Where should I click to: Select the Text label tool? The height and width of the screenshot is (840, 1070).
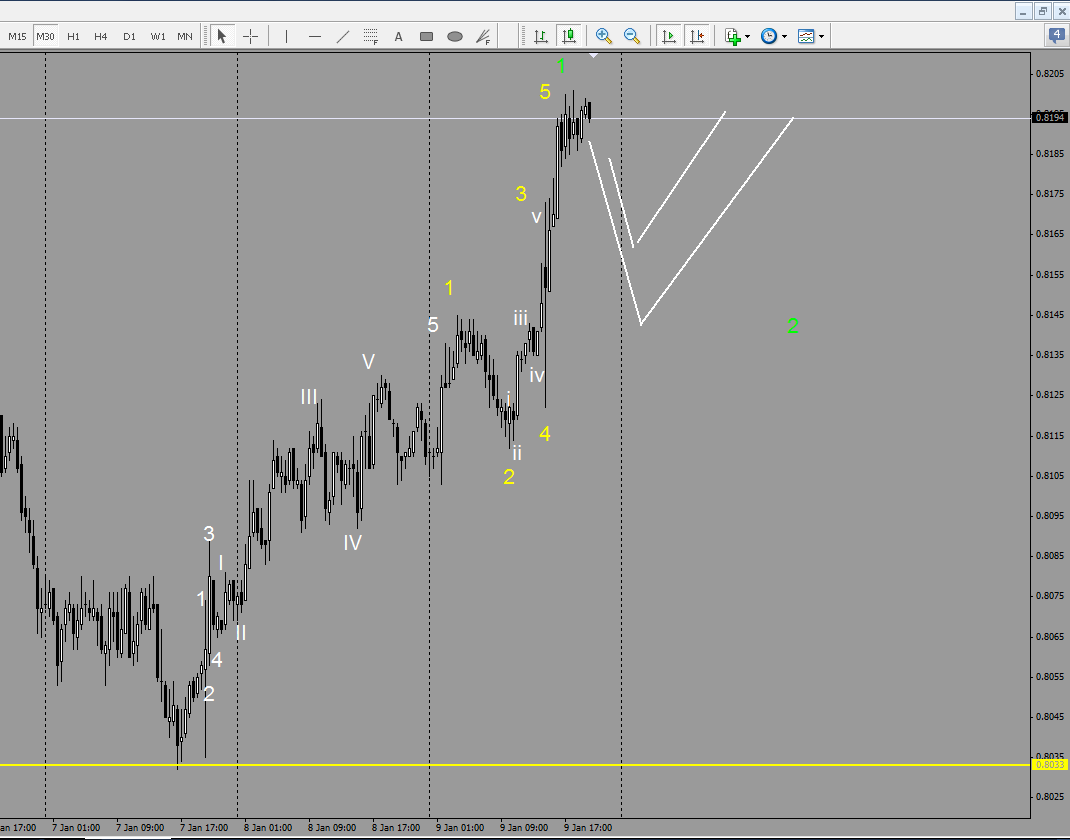click(x=398, y=36)
